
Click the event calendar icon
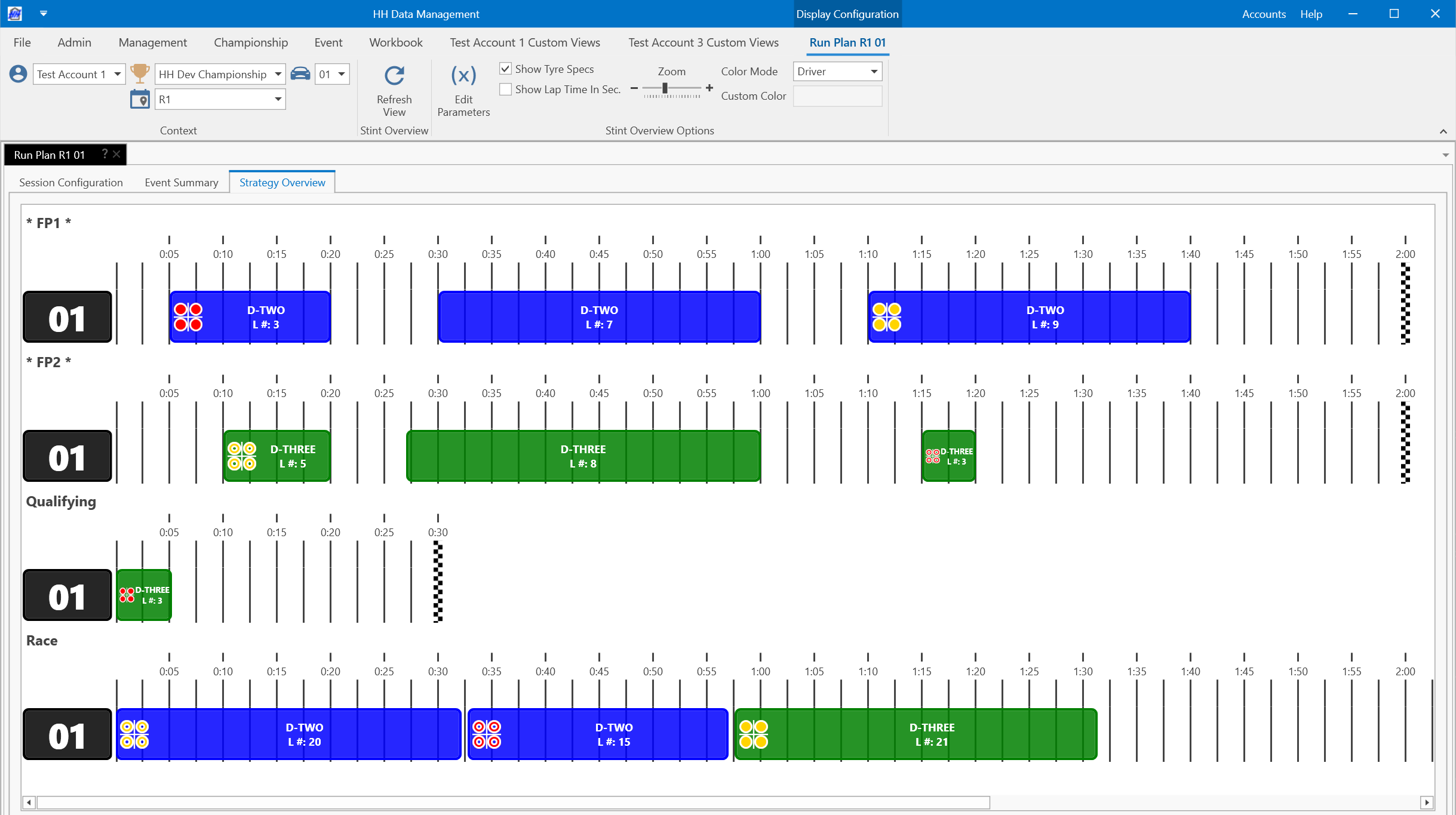[140, 99]
